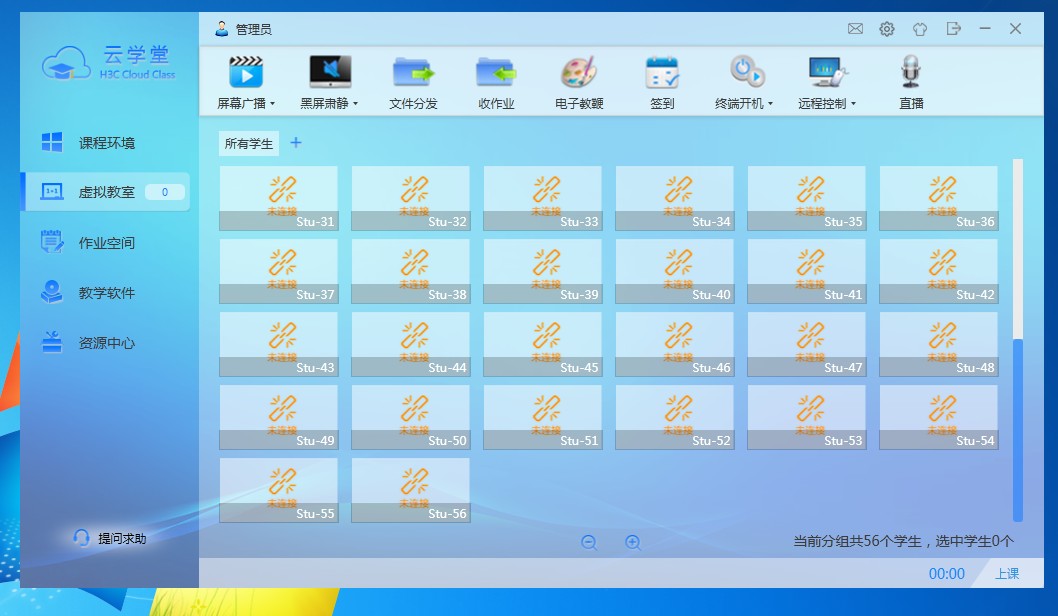Select student thumbnail Stu-34

[674, 198]
